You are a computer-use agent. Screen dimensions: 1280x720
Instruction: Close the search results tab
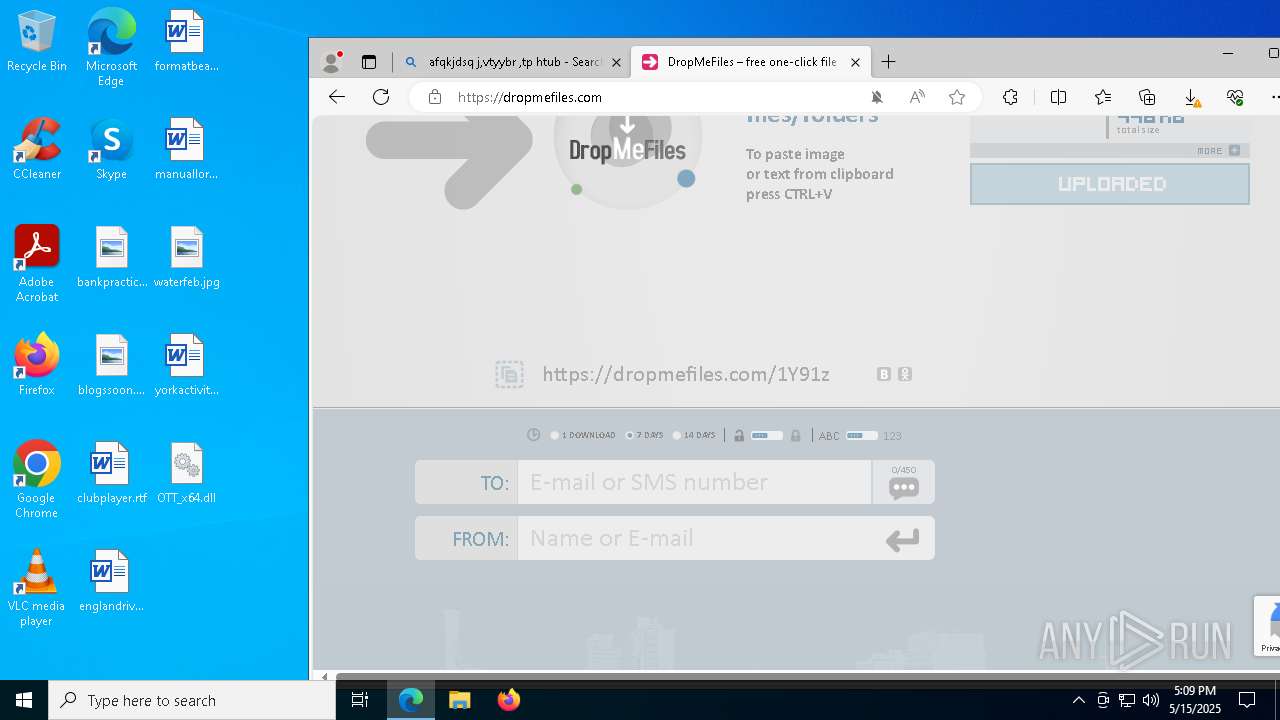click(616, 62)
